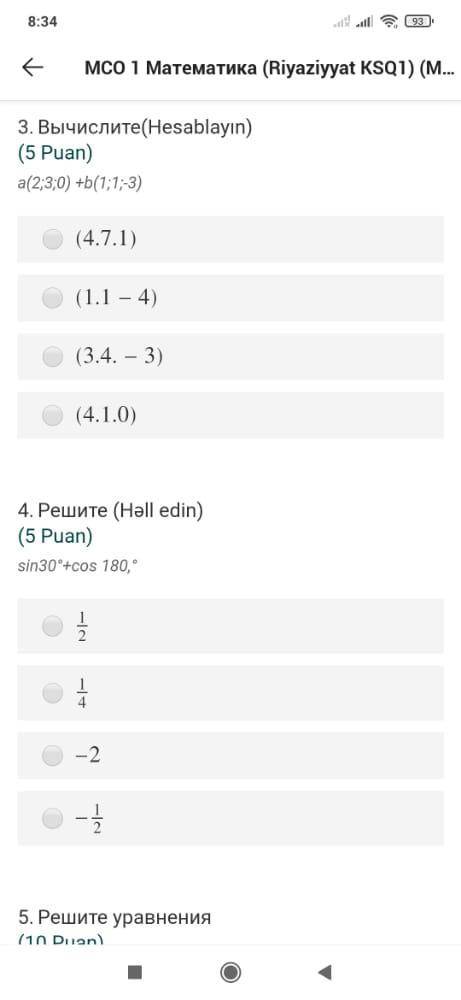Image resolution: width=461 pixels, height=1000 pixels.
Task: Tap the Android back triangle button
Action: [325, 972]
